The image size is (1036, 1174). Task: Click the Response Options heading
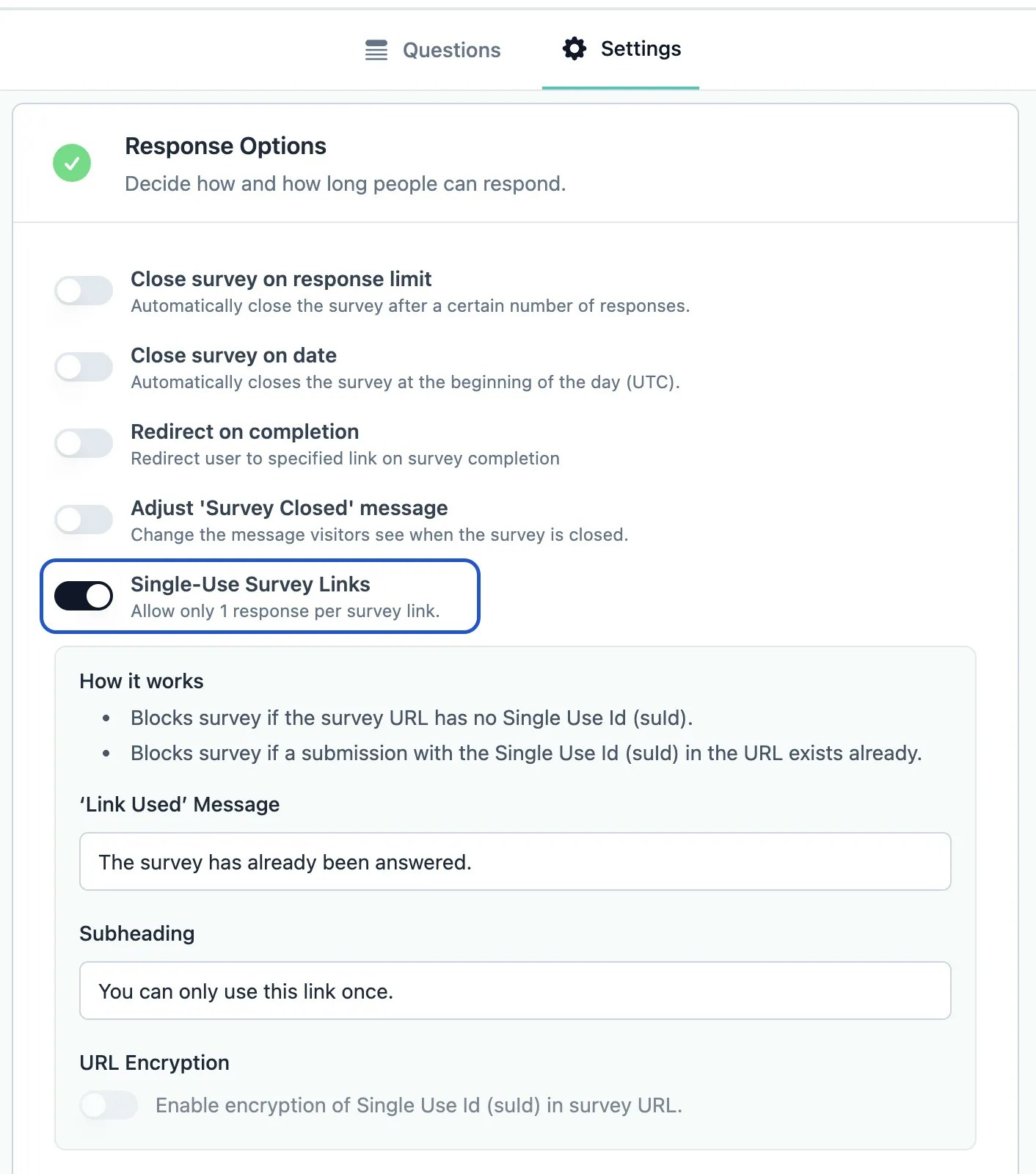coord(225,146)
